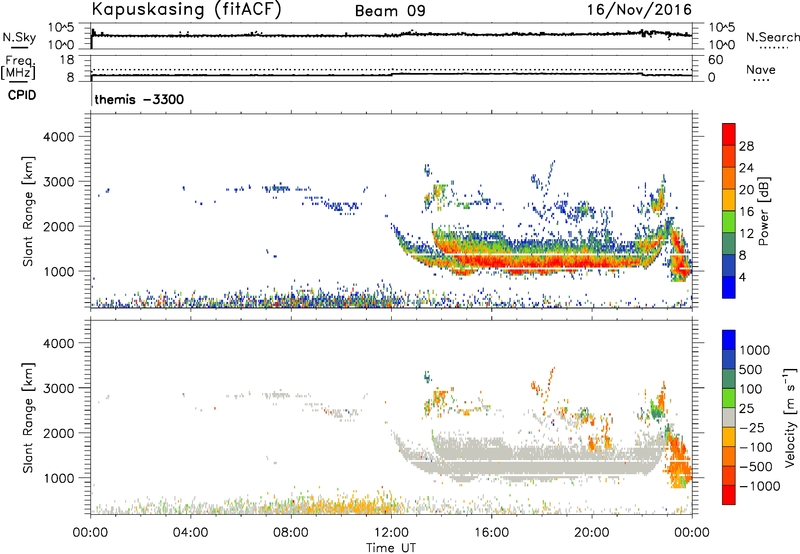Click the date '16/Nov/2016'

pos(639,9)
